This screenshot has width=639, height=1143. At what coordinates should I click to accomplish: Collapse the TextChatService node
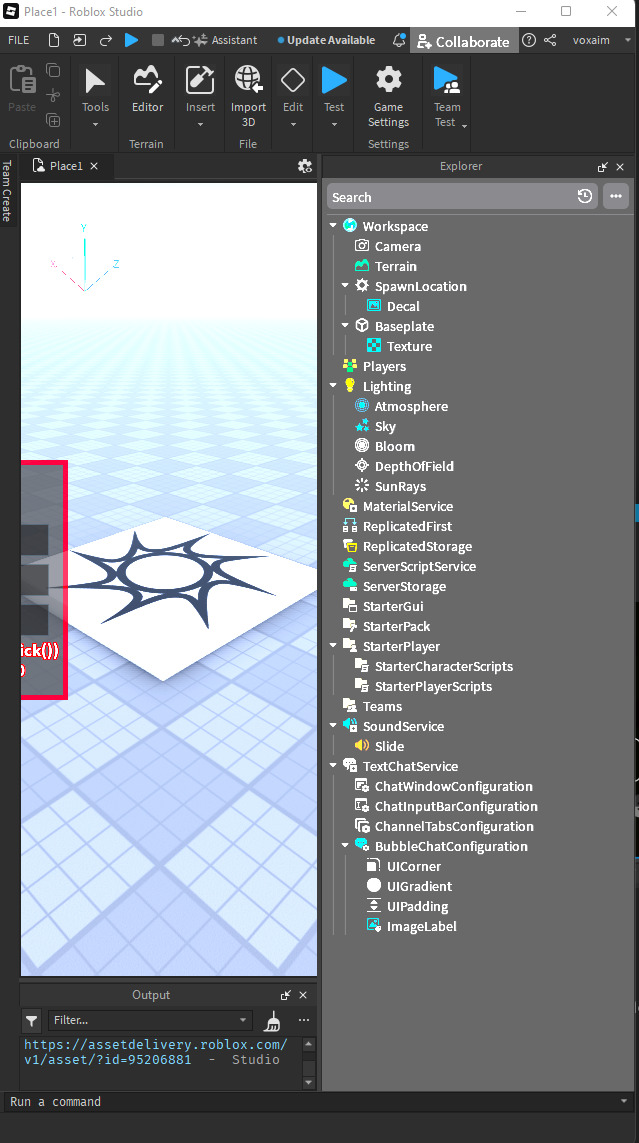tap(333, 766)
